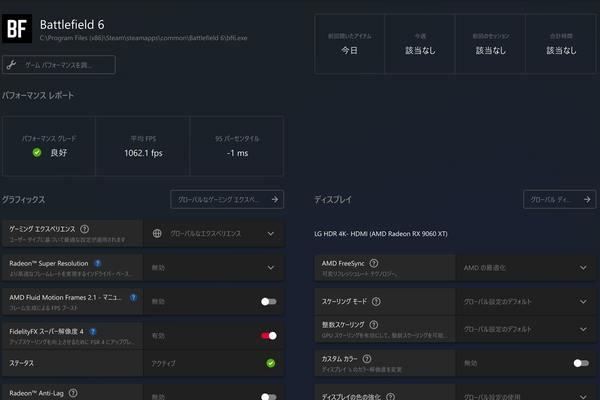Click the 今週 該当なし stat cell
The image size is (600, 400).
pyautogui.click(x=420, y=44)
